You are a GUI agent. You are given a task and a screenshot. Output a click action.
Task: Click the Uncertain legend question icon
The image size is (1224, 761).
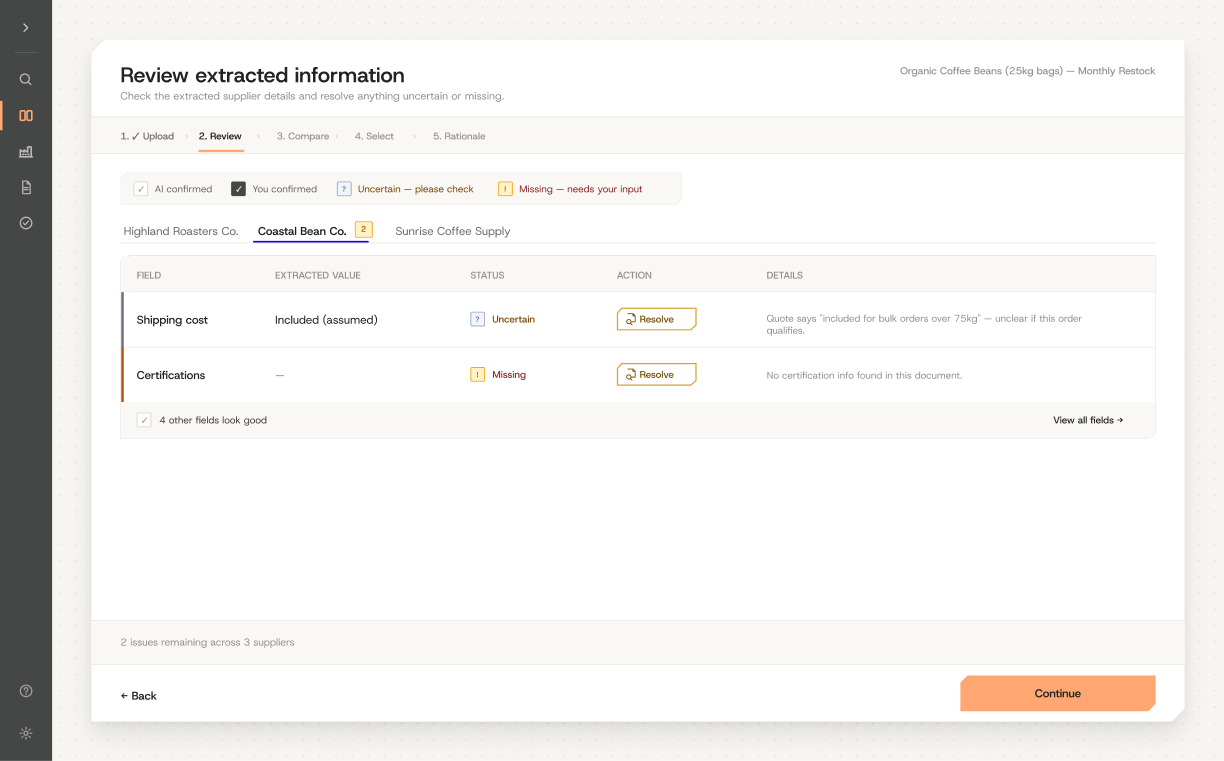point(344,188)
